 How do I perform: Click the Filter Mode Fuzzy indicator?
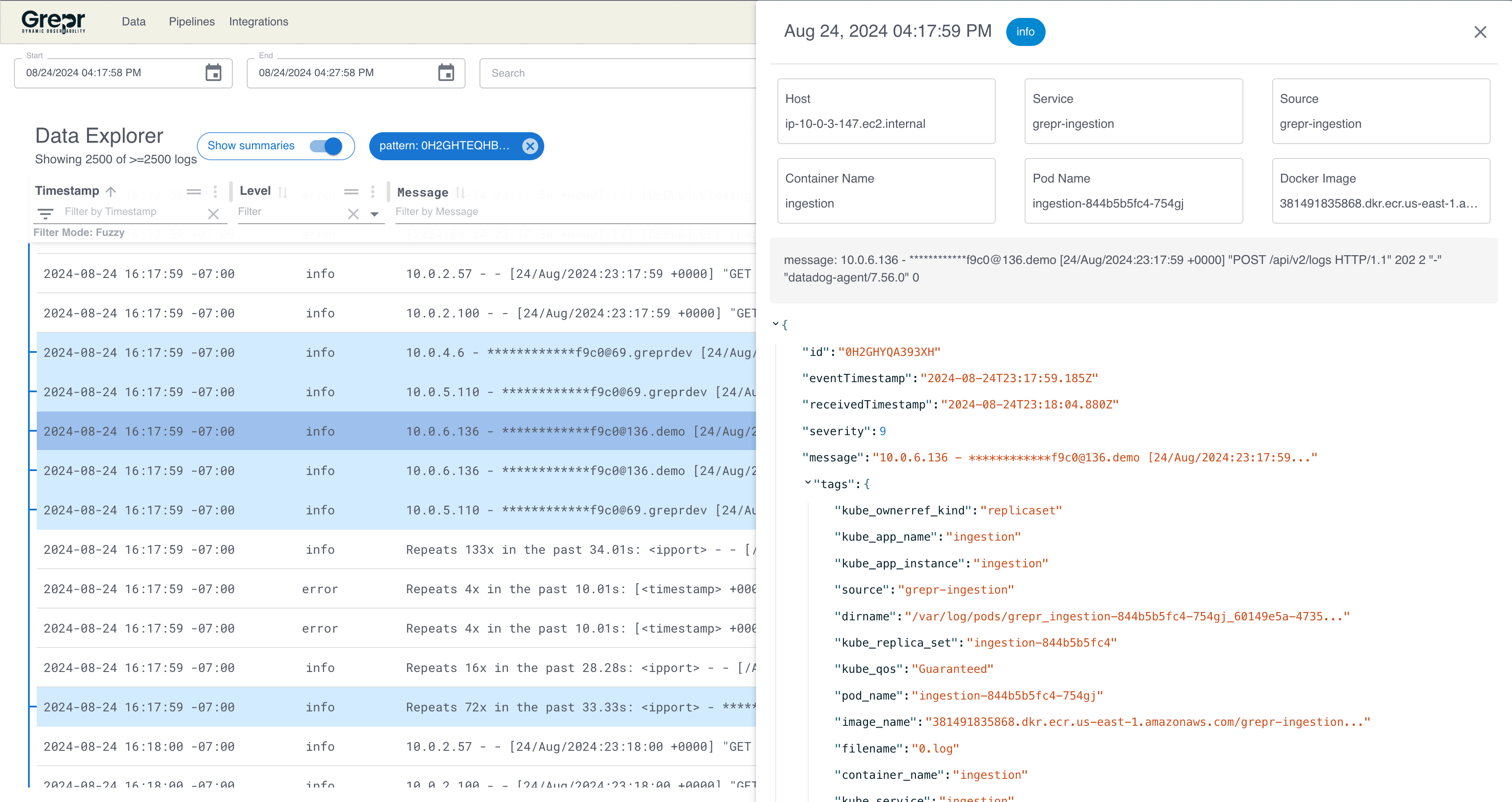[79, 233]
